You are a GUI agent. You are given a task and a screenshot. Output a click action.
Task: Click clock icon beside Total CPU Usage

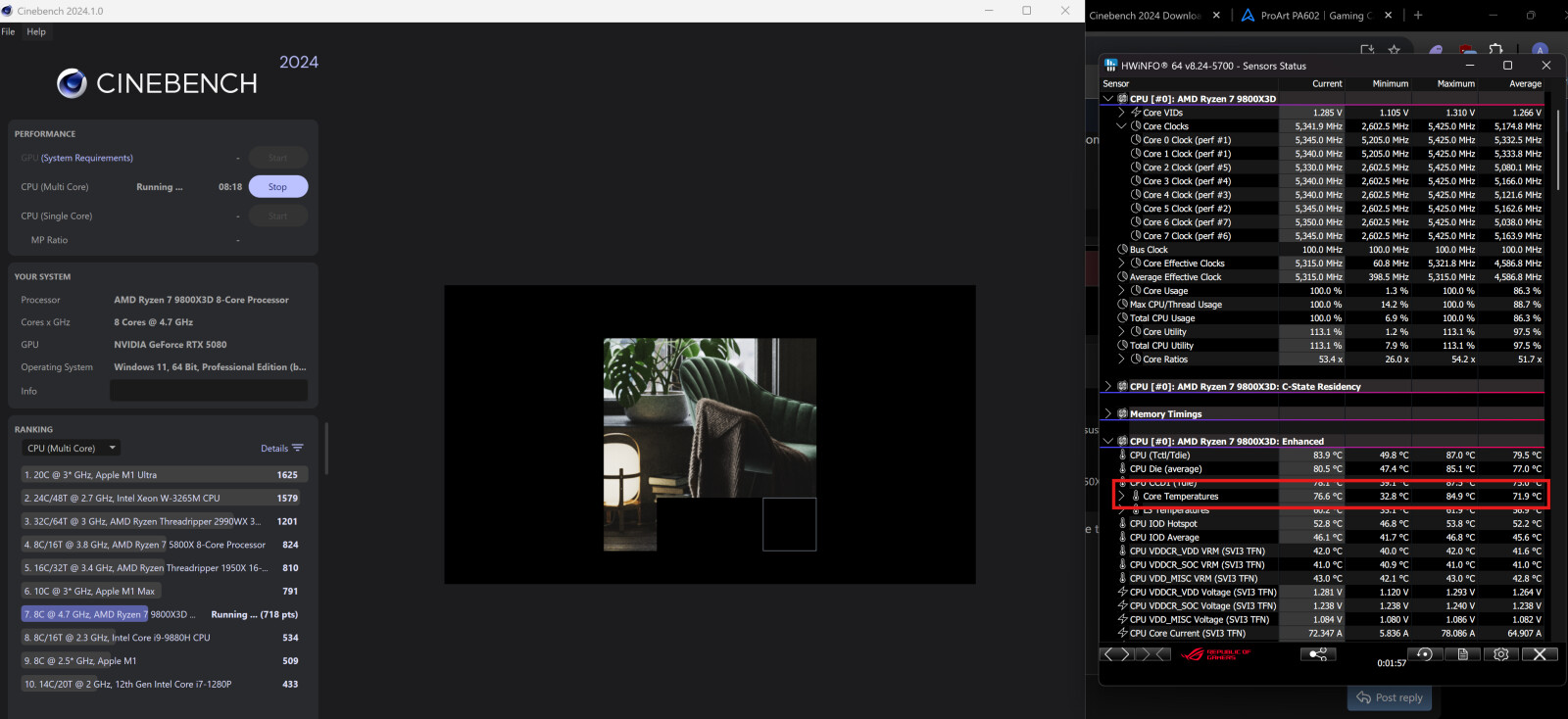point(1122,318)
